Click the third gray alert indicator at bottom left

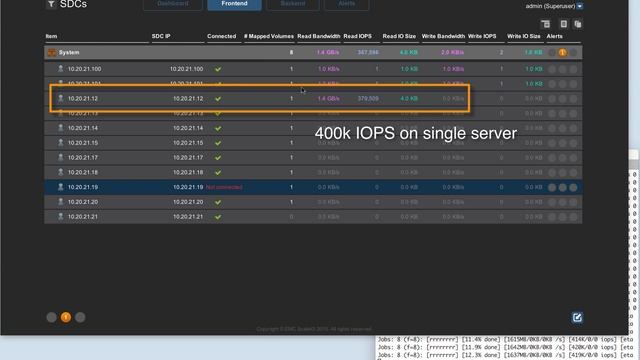(x=80, y=317)
